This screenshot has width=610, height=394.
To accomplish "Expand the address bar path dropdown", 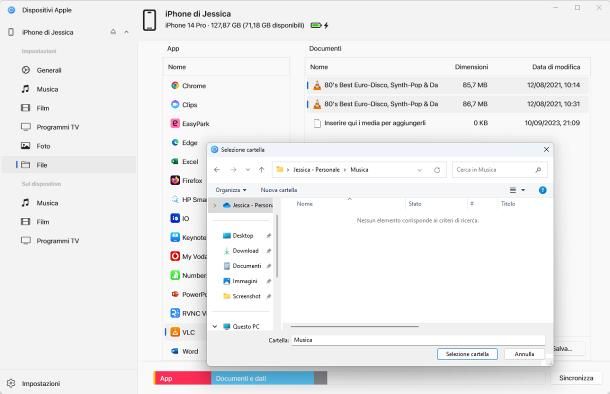I will 419,170.
